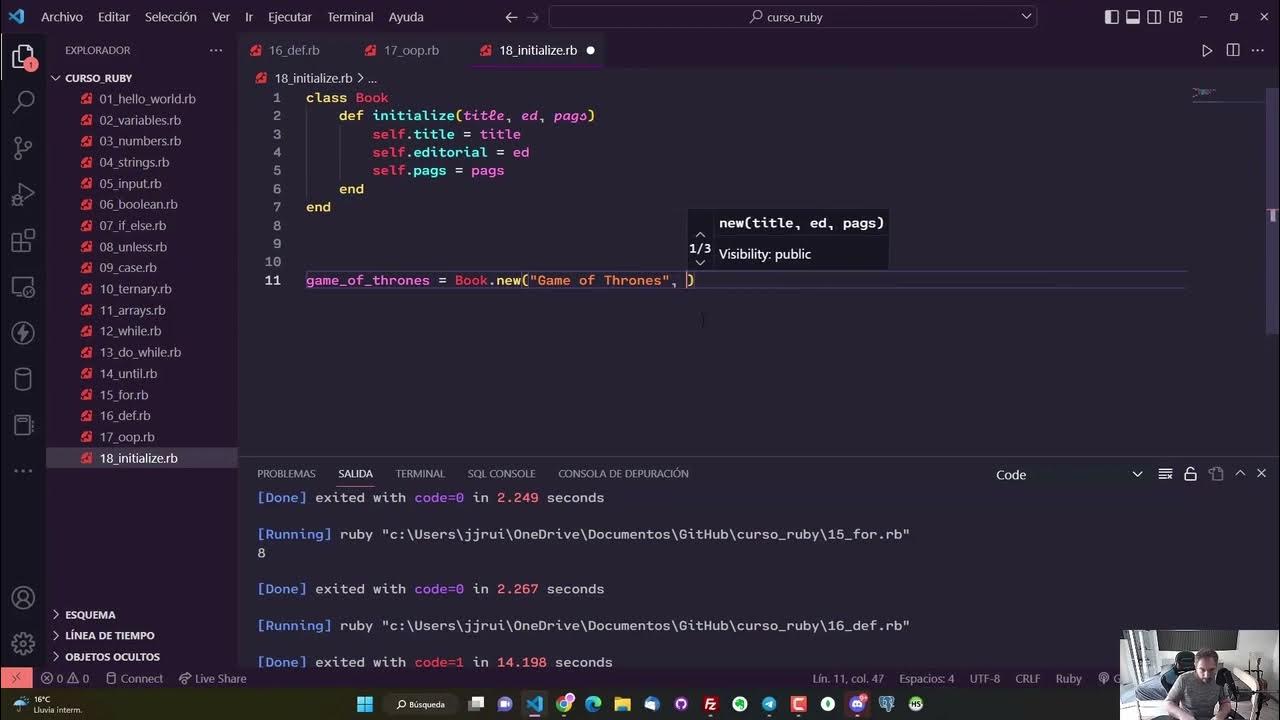The width and height of the screenshot is (1280, 720).
Task: Open the Accounts menu in the activity bar
Action: point(23,597)
